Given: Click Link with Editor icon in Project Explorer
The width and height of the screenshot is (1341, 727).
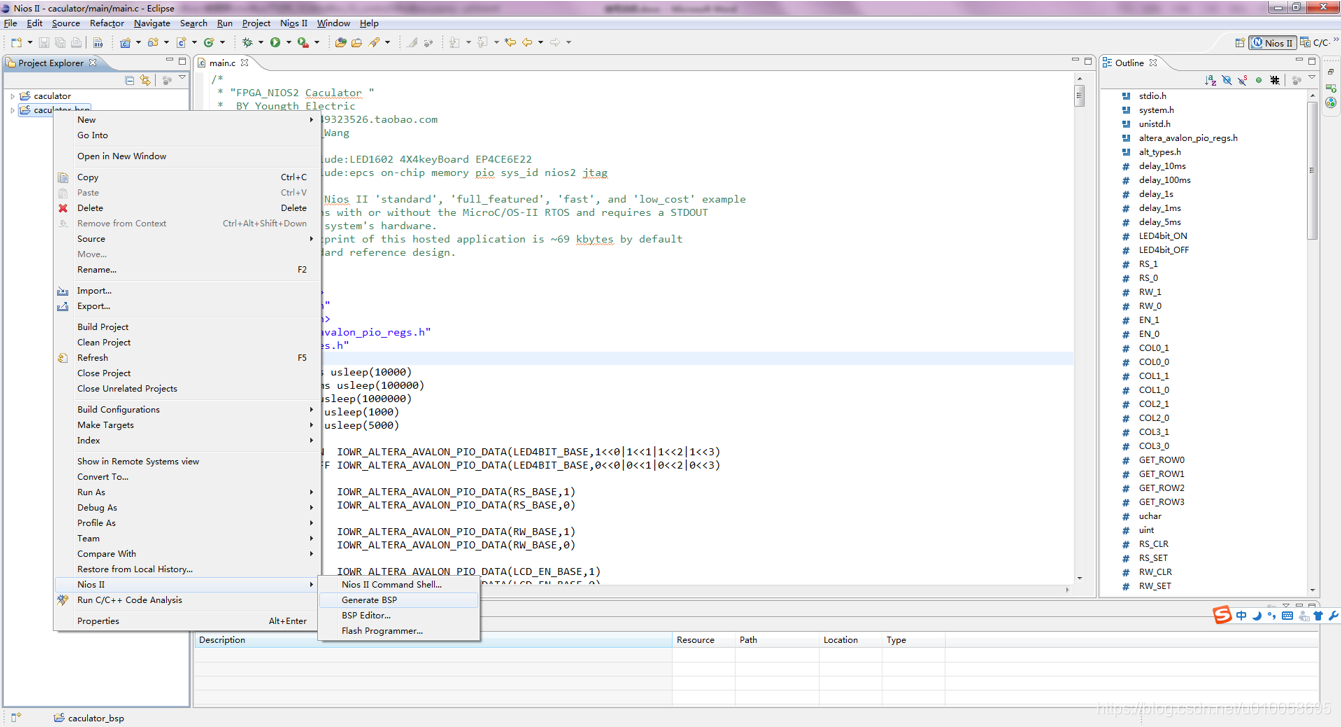Looking at the screenshot, I should (146, 80).
